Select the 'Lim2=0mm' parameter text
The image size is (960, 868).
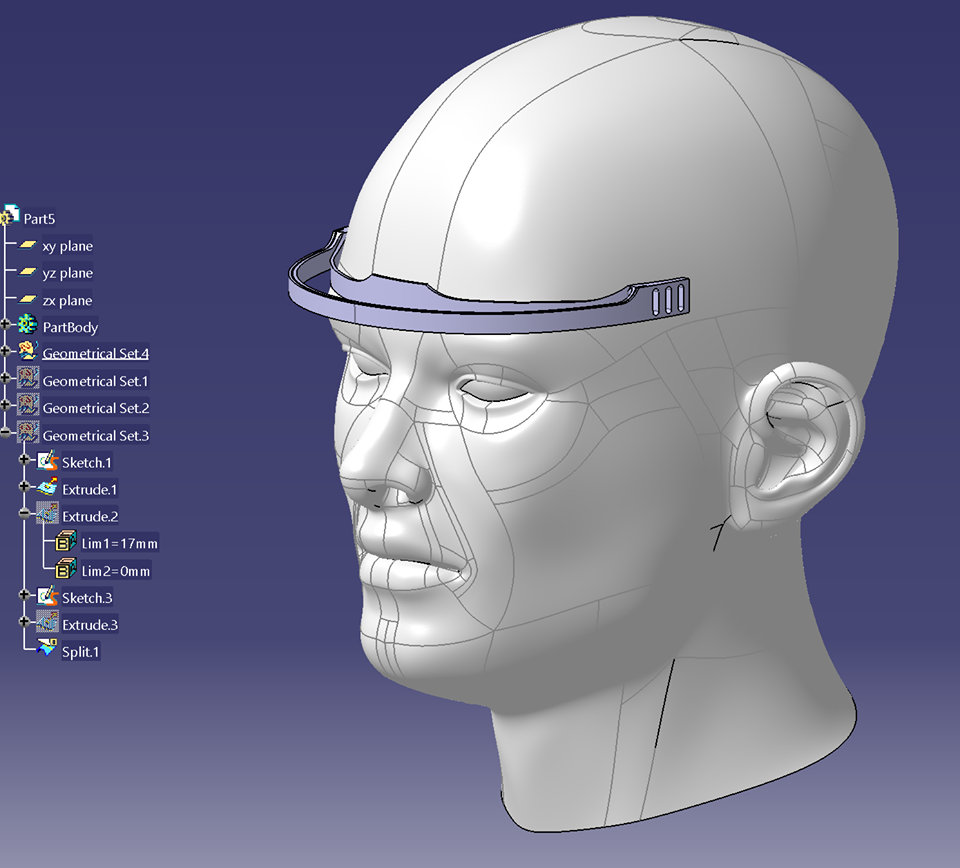[x=116, y=571]
